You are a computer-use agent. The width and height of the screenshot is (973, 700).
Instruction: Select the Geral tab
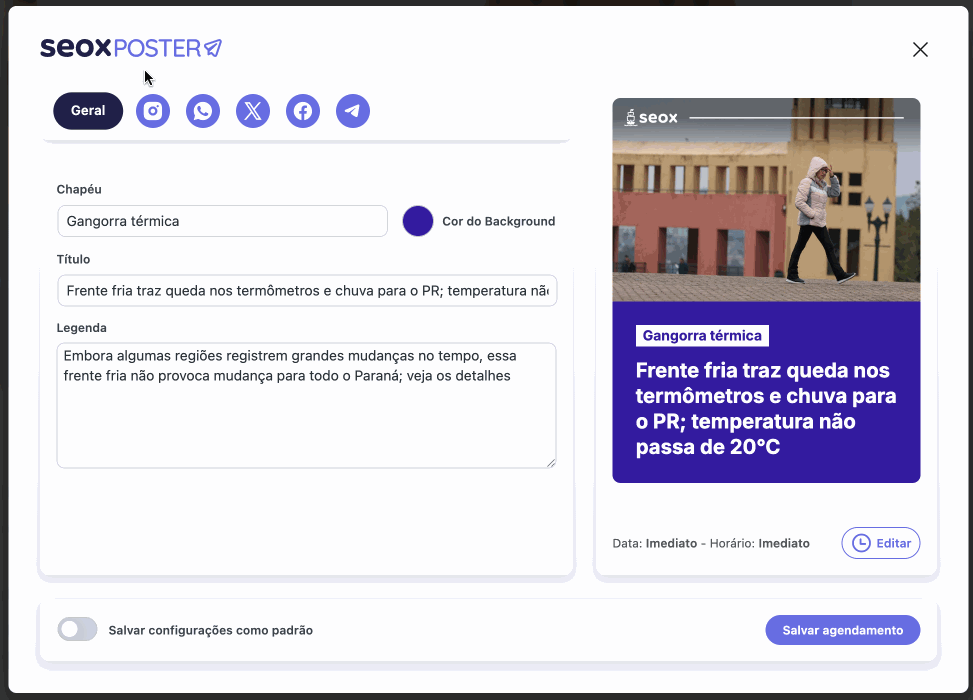[x=88, y=111]
